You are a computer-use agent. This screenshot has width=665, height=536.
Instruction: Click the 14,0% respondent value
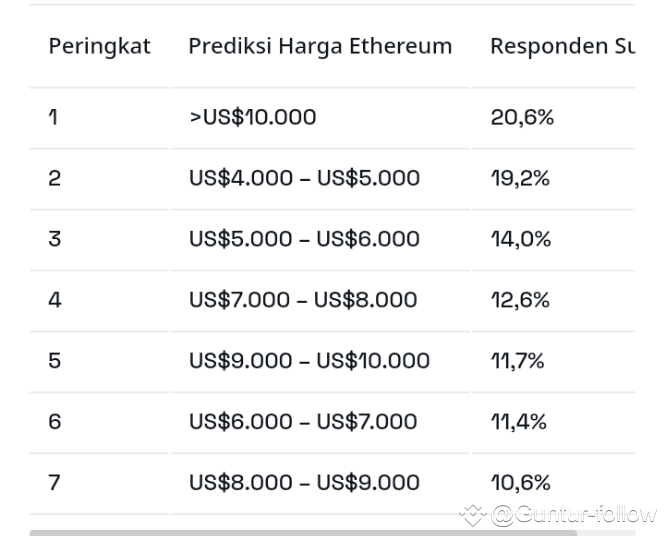pos(521,239)
